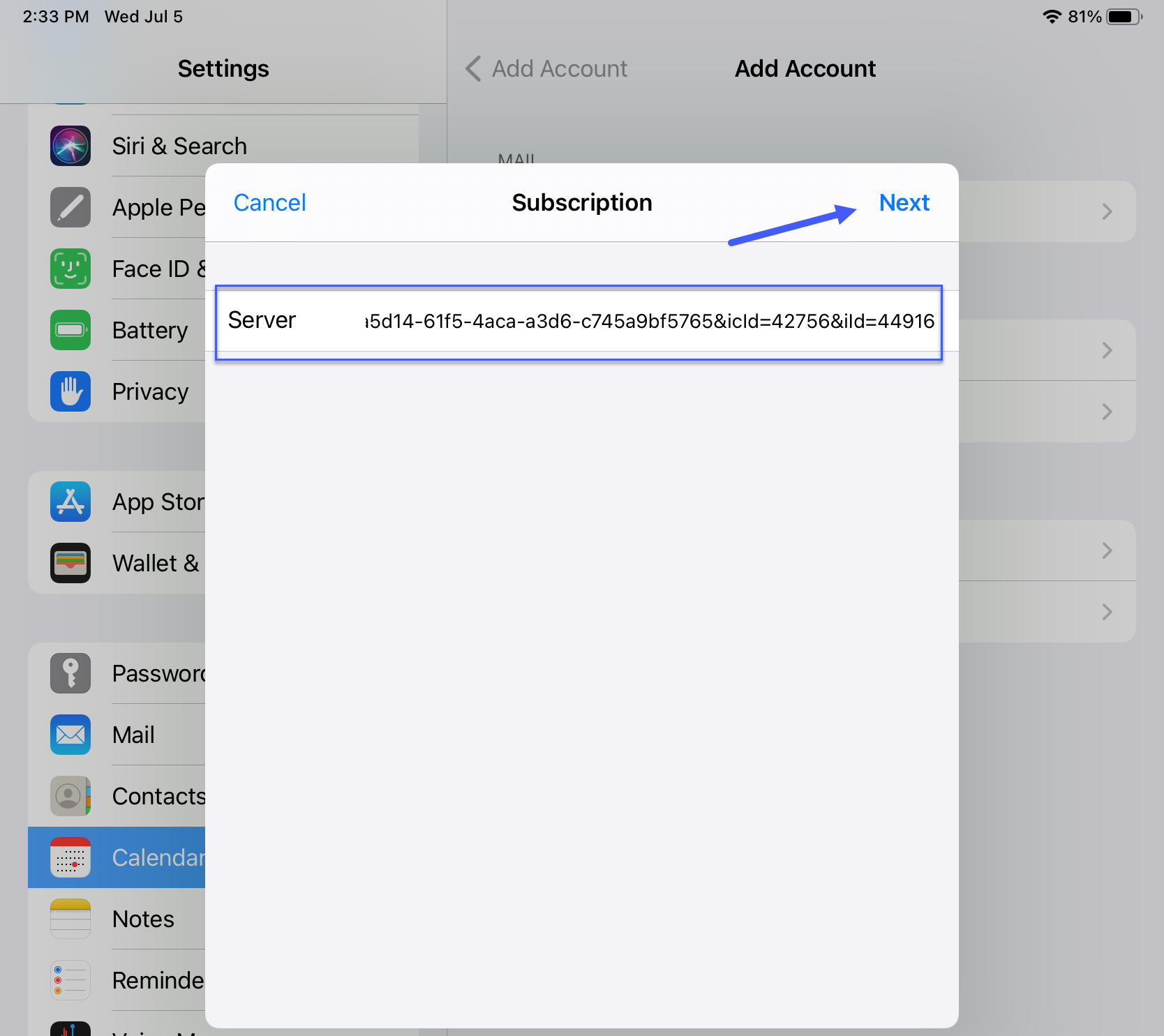Viewport: 1164px width, 1036px height.
Task: Select the App Store icon in sidebar
Action: tap(70, 502)
